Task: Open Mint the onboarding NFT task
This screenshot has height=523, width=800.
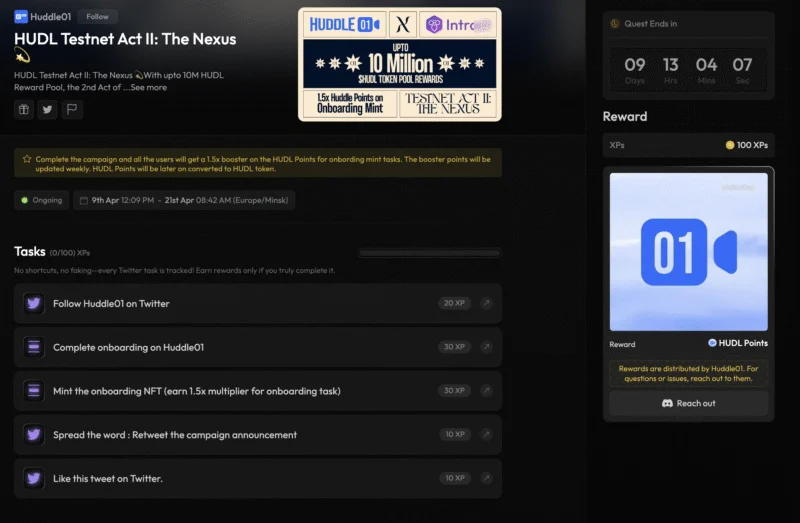Action: pyautogui.click(x=258, y=391)
